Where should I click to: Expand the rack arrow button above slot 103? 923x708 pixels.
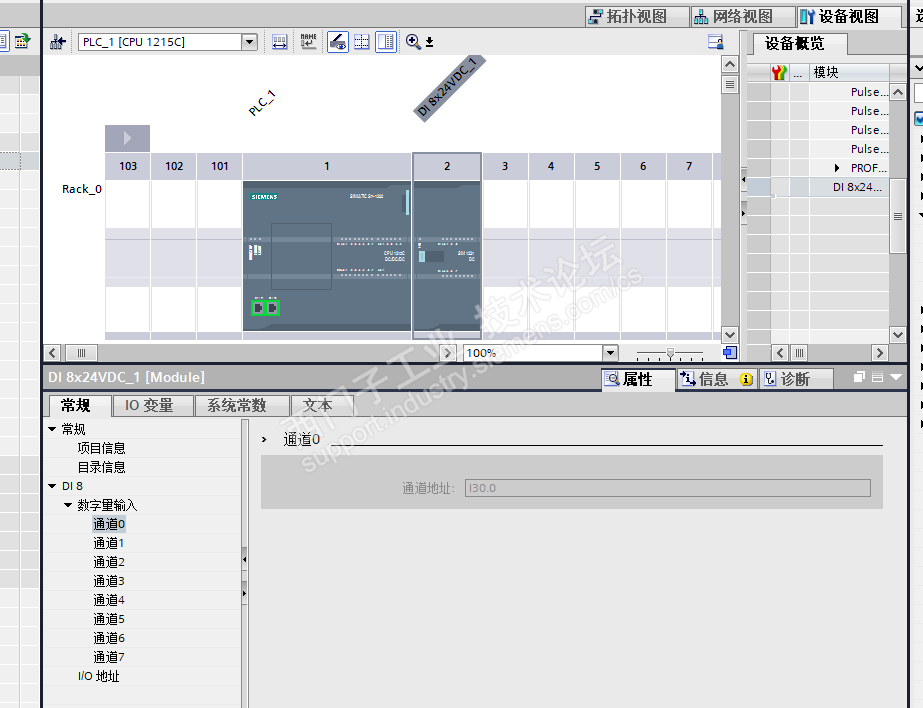point(127,138)
